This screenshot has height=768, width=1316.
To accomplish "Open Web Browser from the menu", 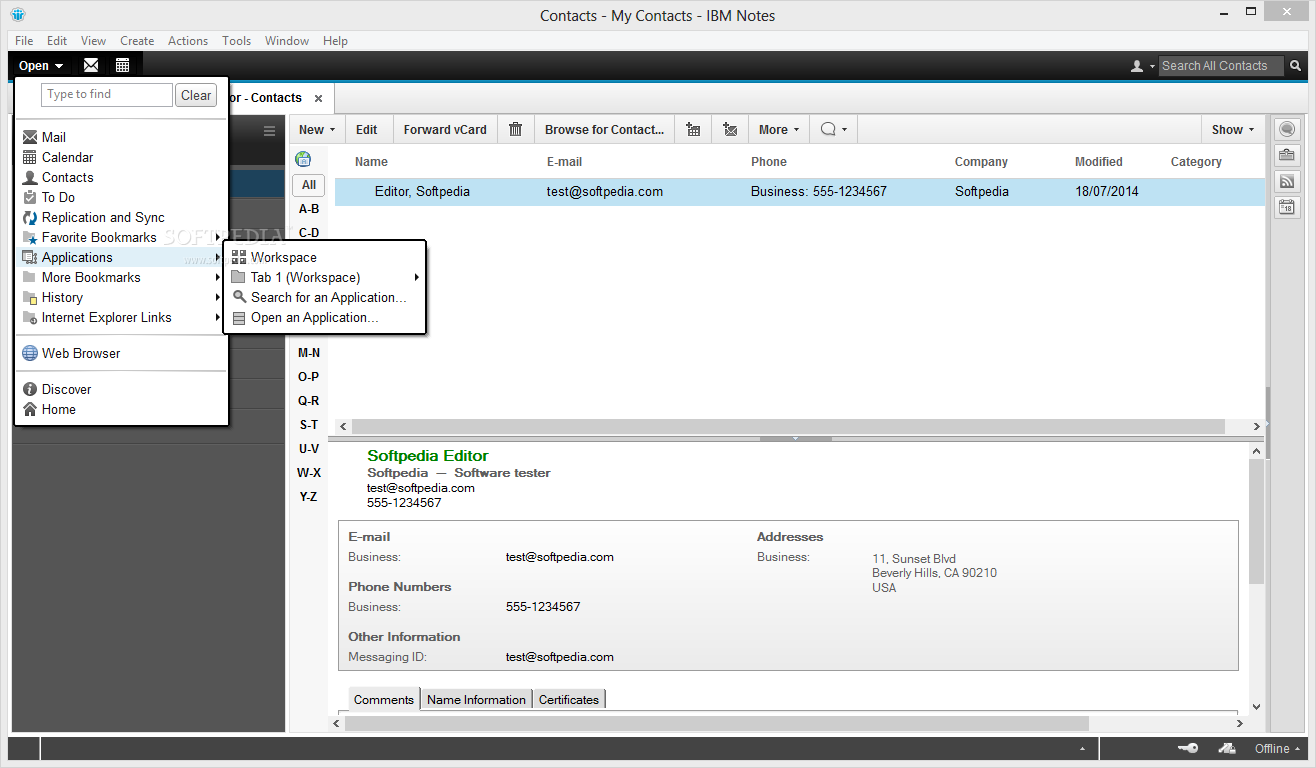I will (122, 353).
